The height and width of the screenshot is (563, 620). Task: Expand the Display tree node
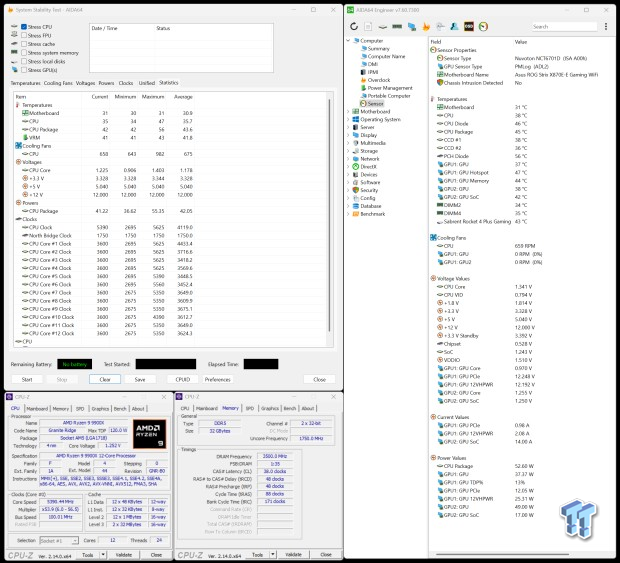[348, 135]
